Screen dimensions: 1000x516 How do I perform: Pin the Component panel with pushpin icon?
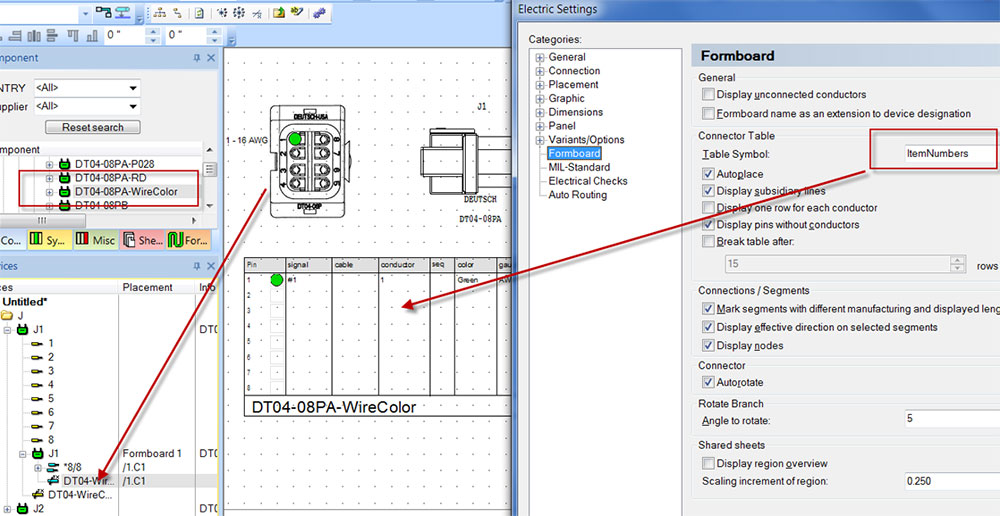196,59
